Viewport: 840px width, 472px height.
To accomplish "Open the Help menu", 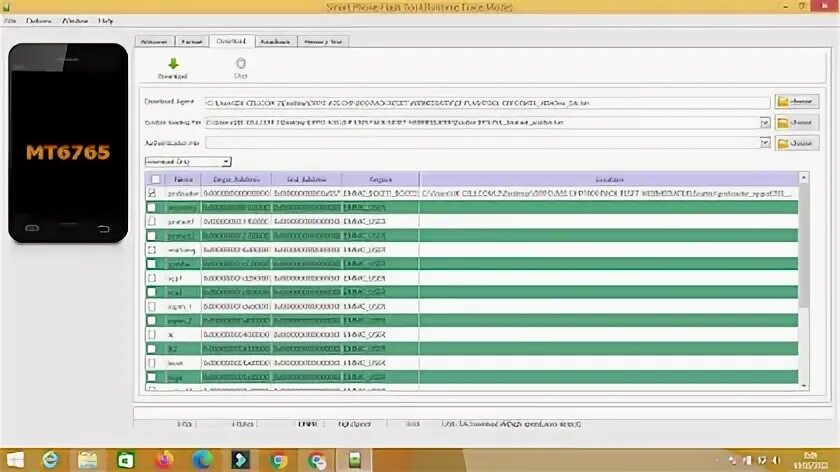I will tap(106, 21).
